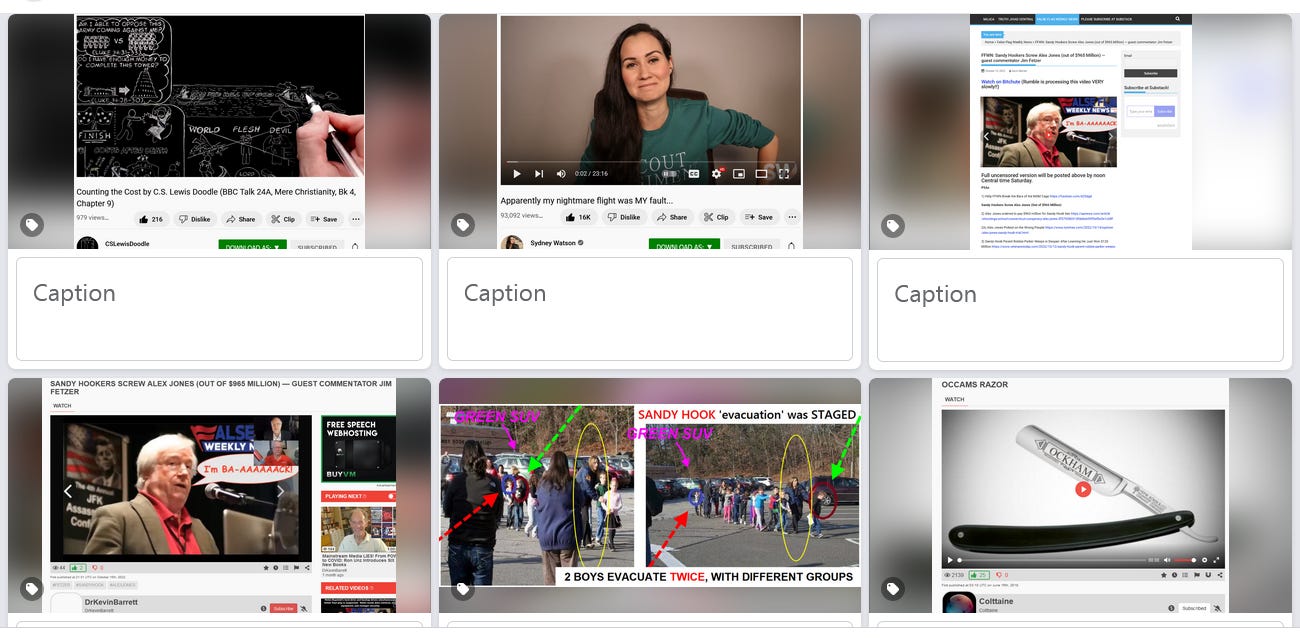Open the CSLewisDoodle channel name
The image size is (1300, 638).
tap(127, 244)
